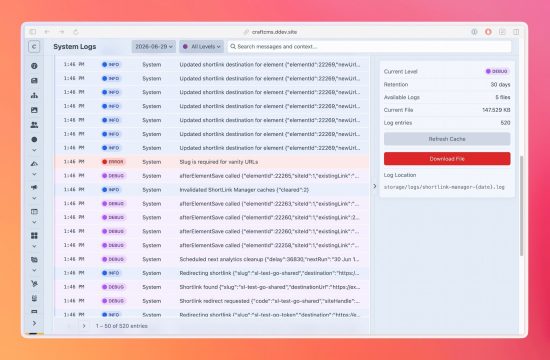Open the All Levels filter dropdown
The height and width of the screenshot is (360, 550).
click(x=201, y=46)
